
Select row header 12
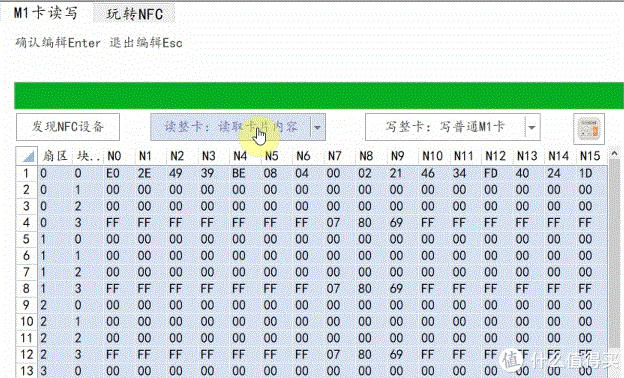pos(26,355)
